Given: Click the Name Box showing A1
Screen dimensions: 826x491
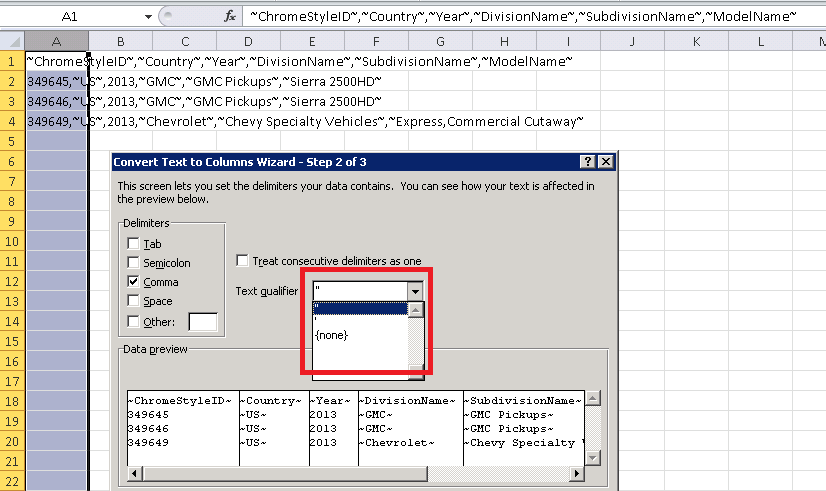Looking at the screenshot, I should (70, 17).
